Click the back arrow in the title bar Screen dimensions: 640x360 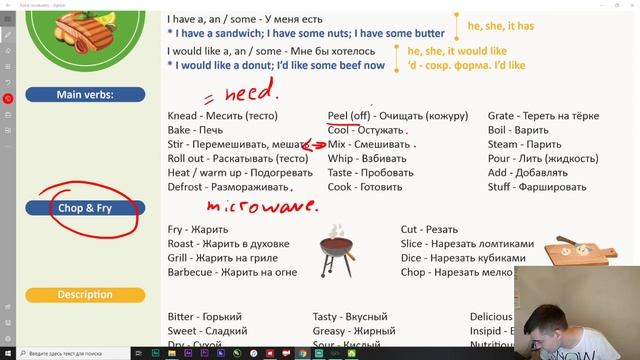[8, 5]
